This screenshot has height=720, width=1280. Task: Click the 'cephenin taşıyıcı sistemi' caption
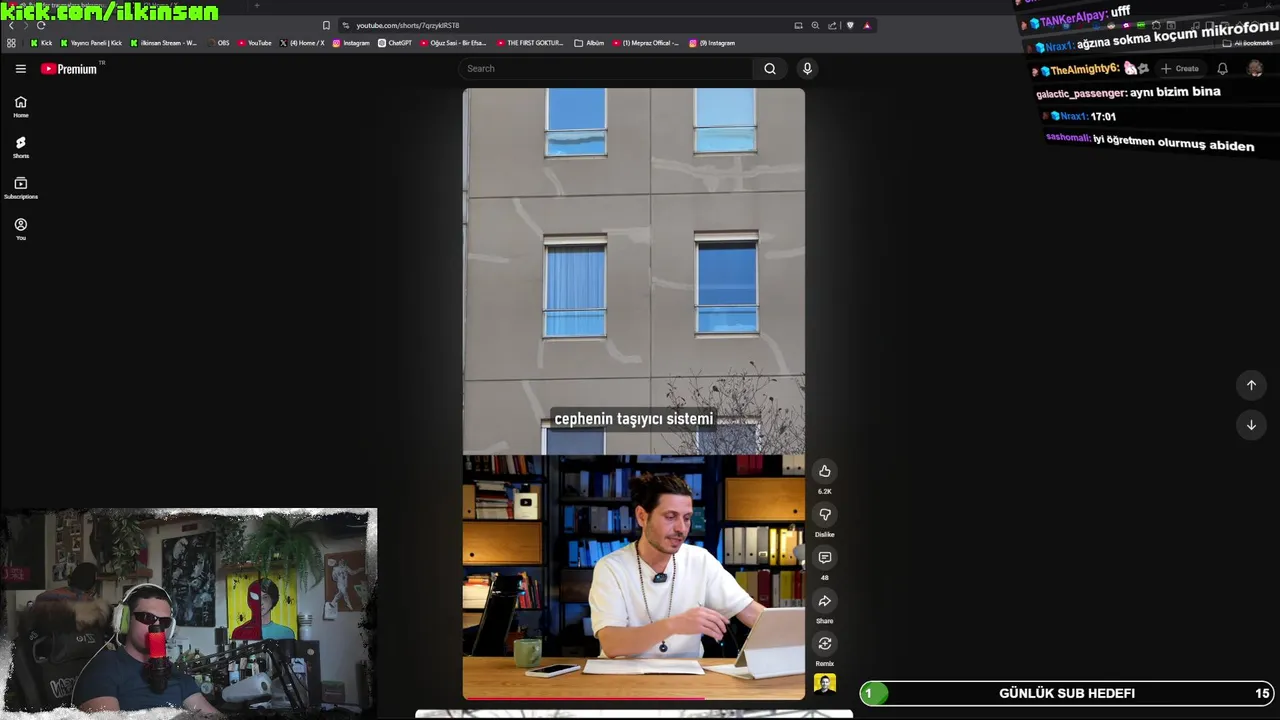coord(634,419)
